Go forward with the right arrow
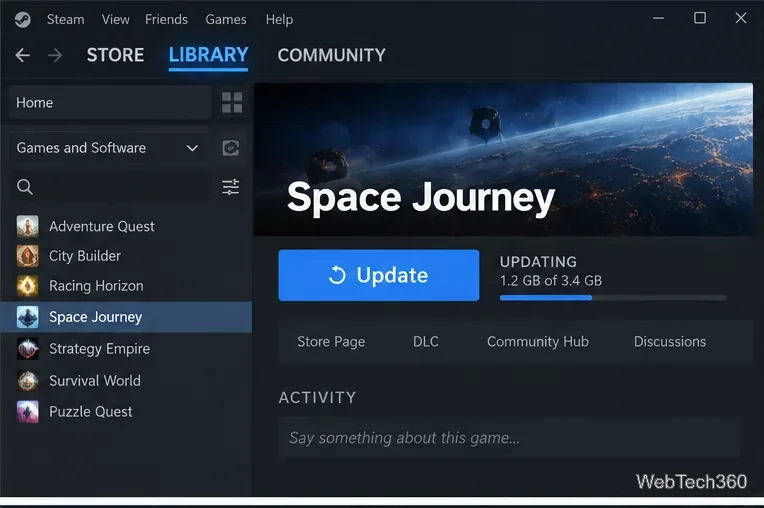Screen dimensions: 764x508 [55, 55]
